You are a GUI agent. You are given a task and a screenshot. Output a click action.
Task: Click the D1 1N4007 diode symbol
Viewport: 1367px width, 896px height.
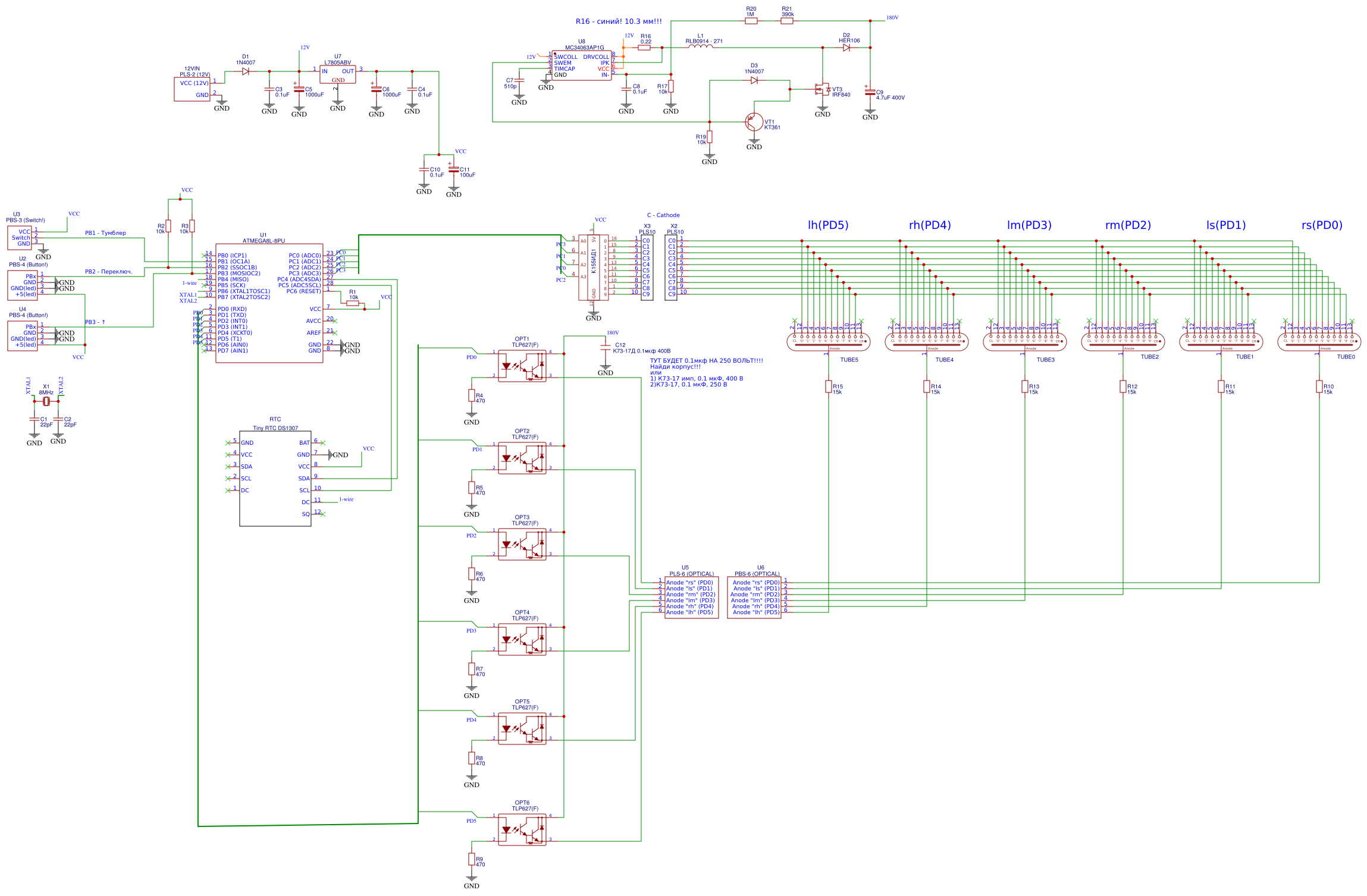click(246, 71)
